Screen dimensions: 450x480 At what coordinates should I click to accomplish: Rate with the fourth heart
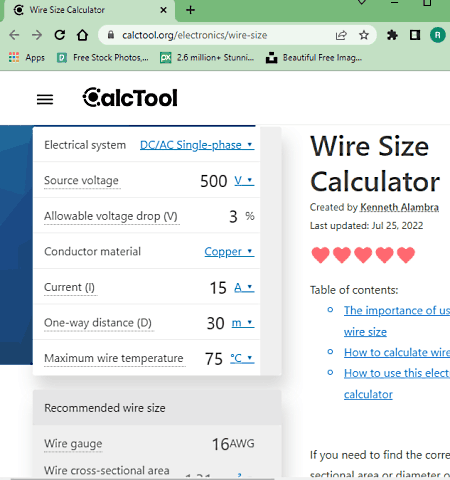(385, 255)
